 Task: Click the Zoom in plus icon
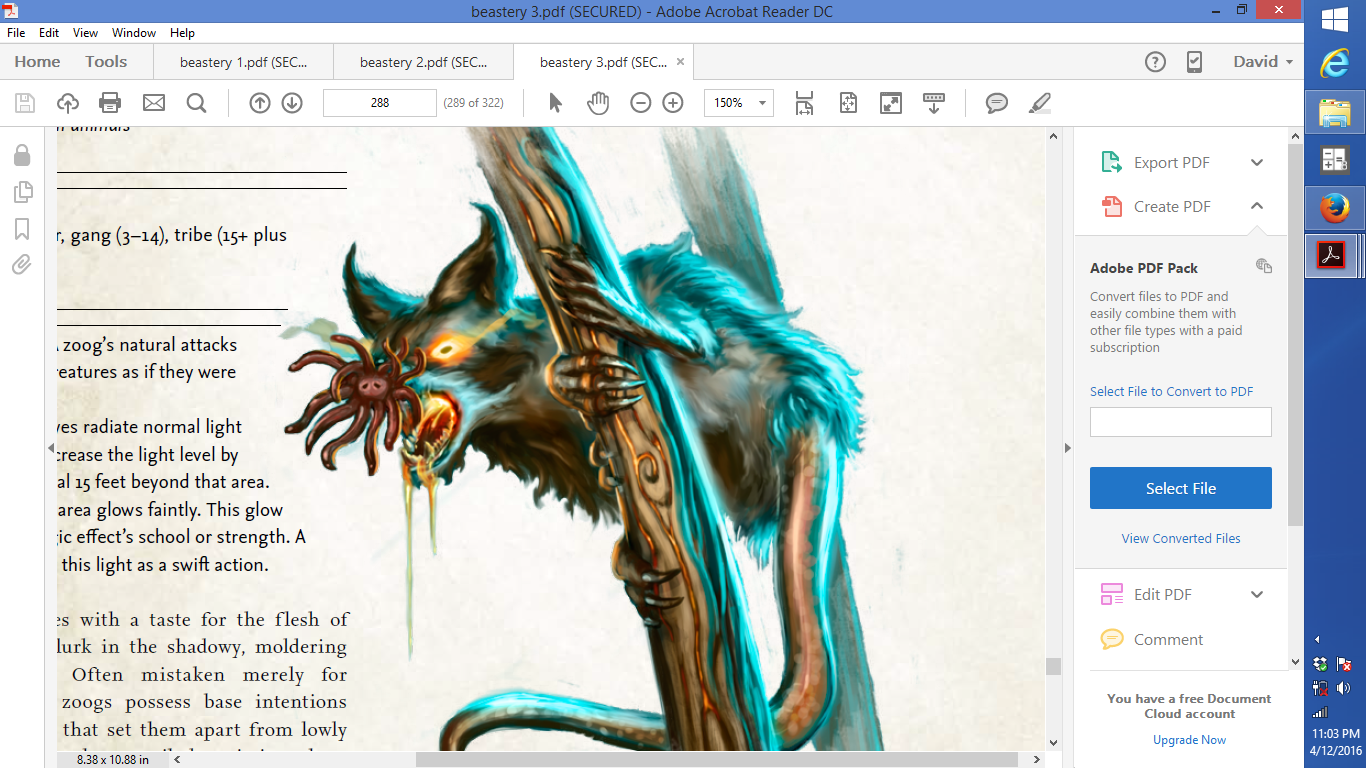(x=673, y=103)
